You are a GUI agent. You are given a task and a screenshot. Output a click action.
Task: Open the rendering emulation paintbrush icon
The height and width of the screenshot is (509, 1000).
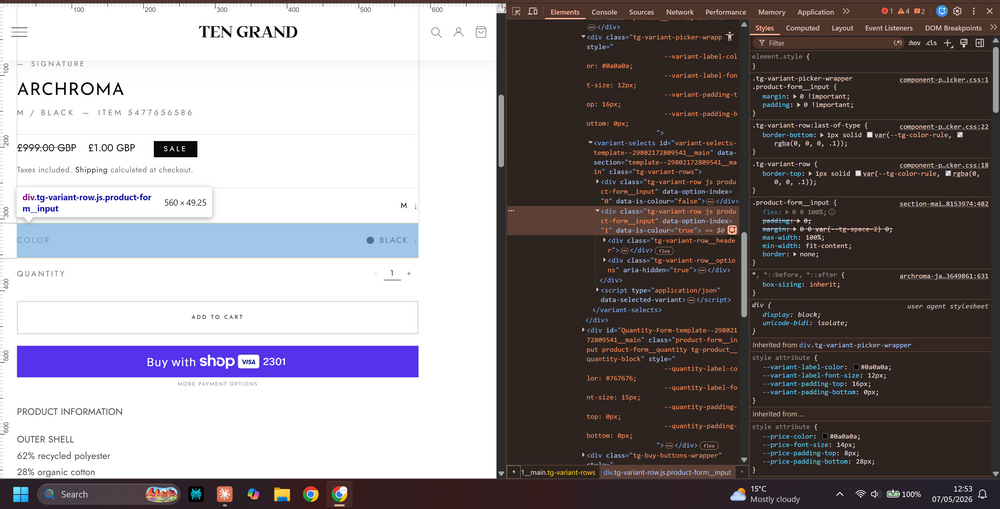tap(964, 43)
